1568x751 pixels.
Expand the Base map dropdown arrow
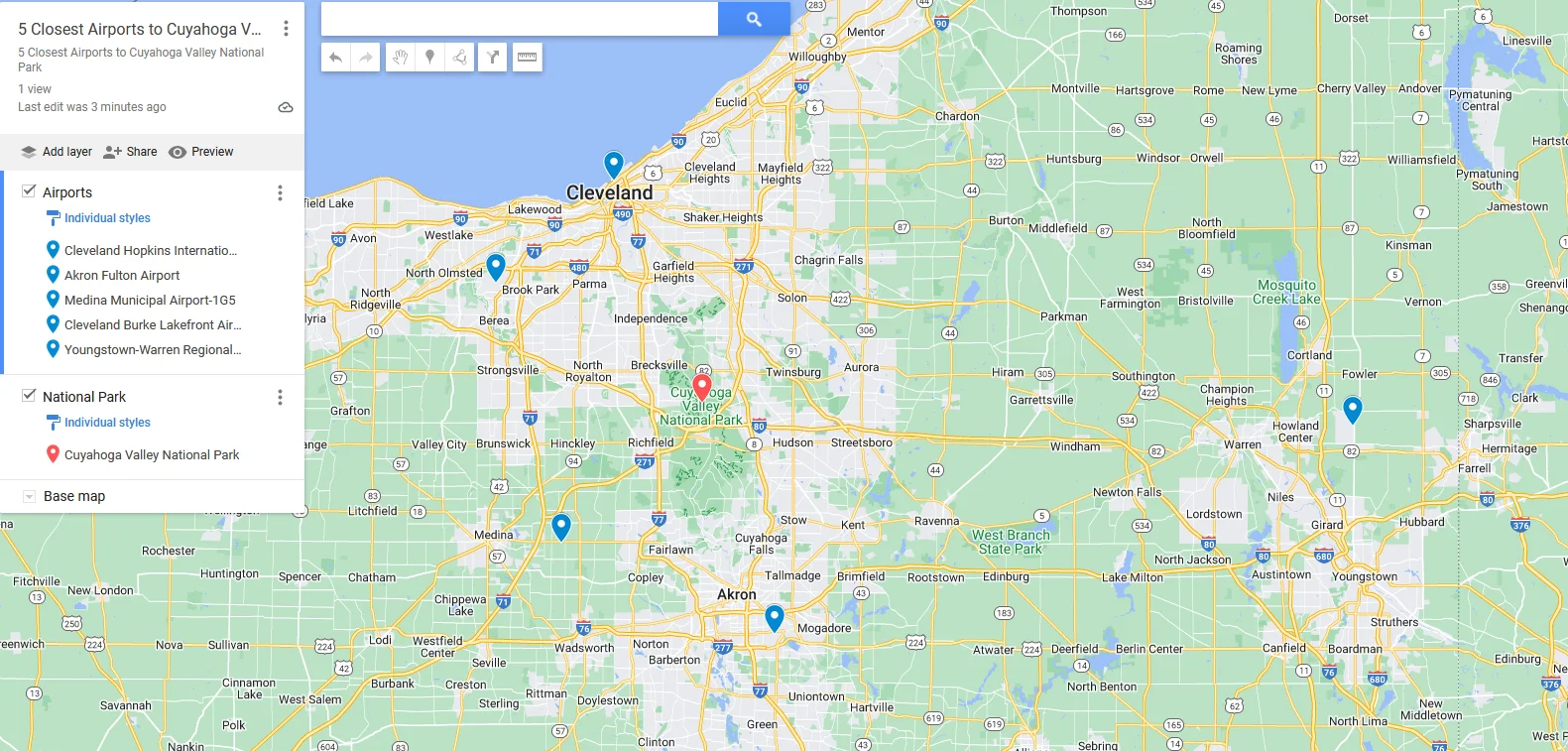coord(29,496)
